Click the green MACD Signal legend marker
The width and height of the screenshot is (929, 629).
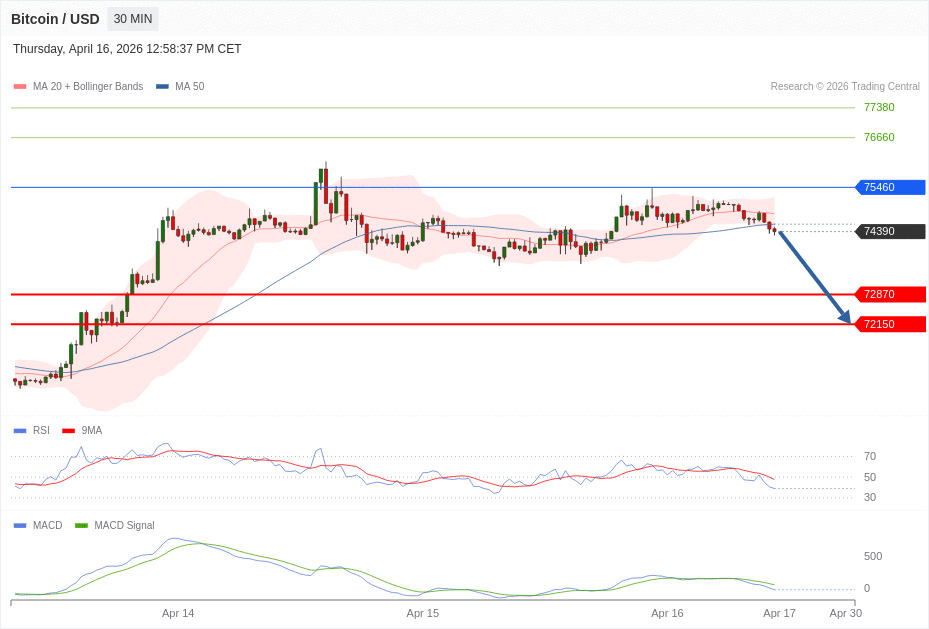[81, 525]
